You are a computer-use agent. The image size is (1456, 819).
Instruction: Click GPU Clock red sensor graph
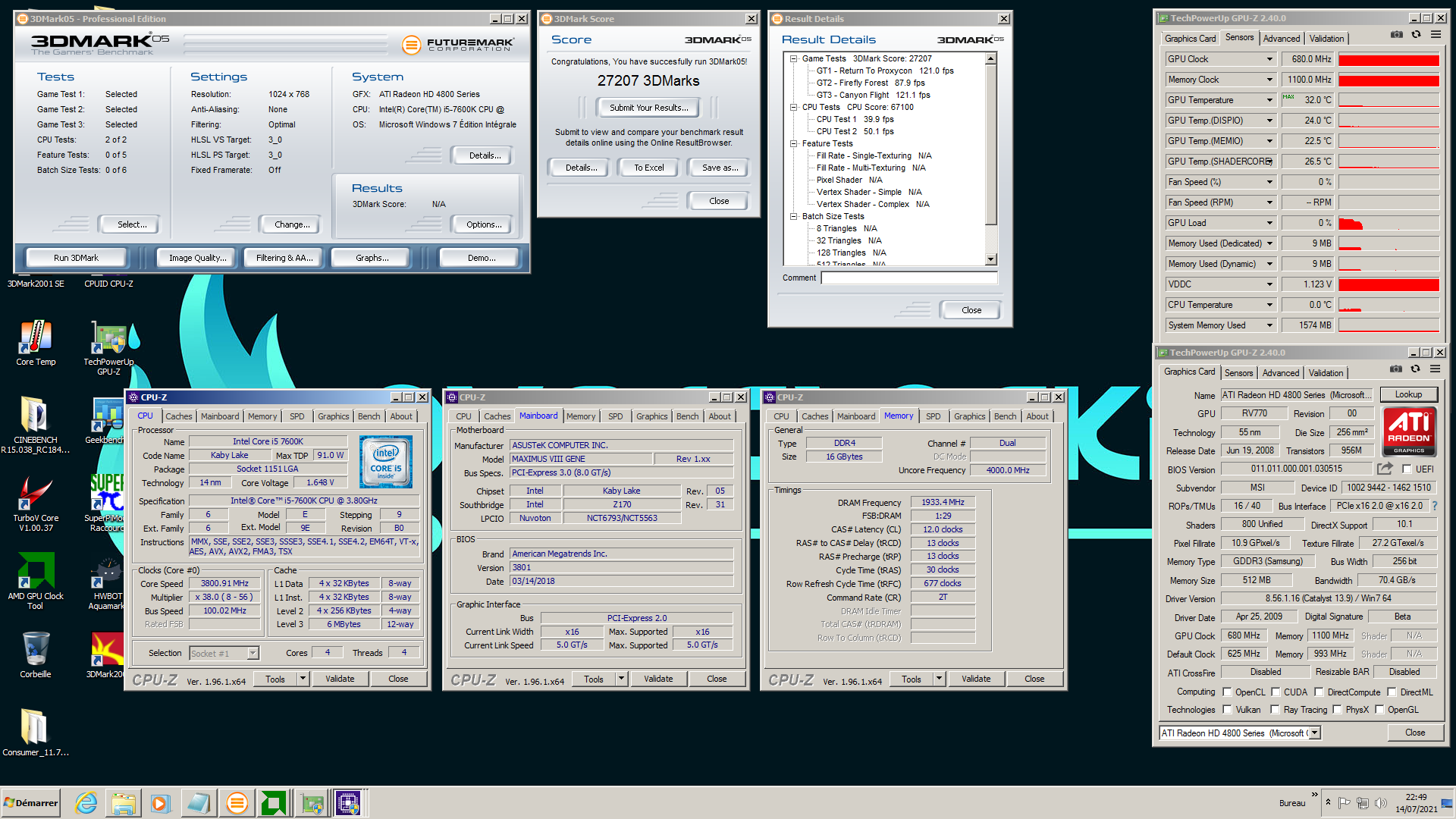tap(1389, 59)
